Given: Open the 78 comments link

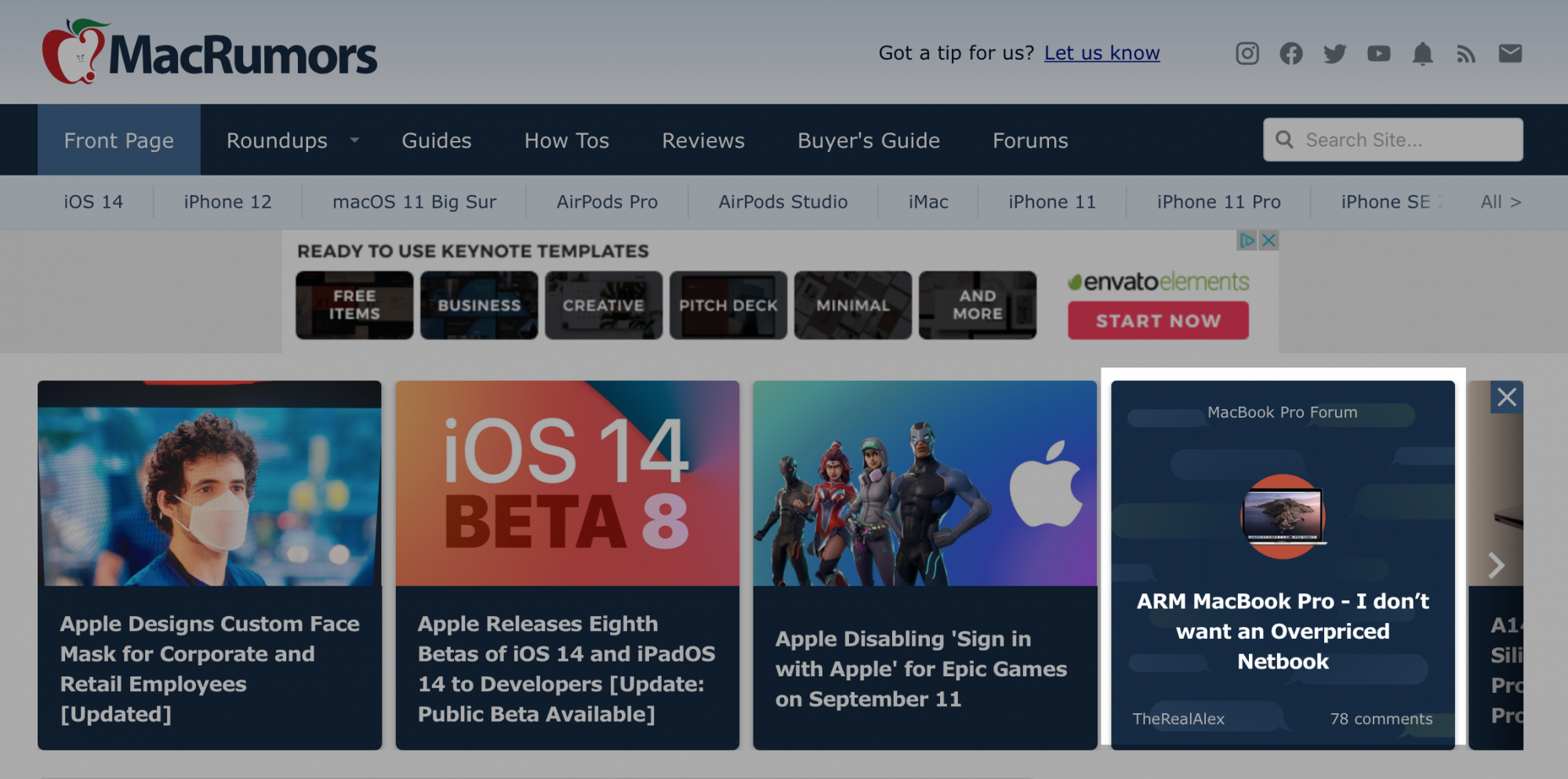Looking at the screenshot, I should [x=1381, y=719].
